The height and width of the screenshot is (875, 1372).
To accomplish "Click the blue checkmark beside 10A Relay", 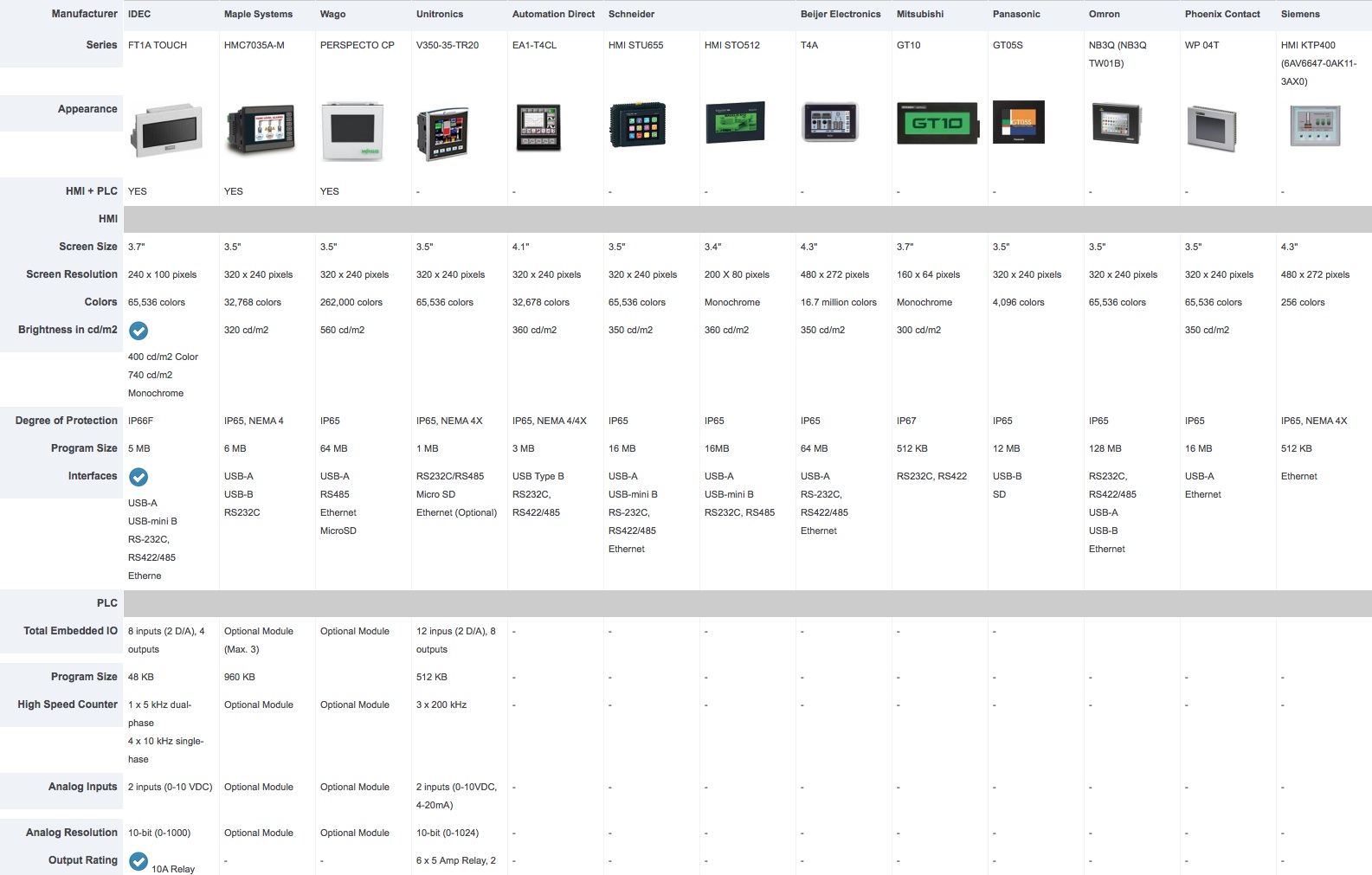I will [x=138, y=861].
